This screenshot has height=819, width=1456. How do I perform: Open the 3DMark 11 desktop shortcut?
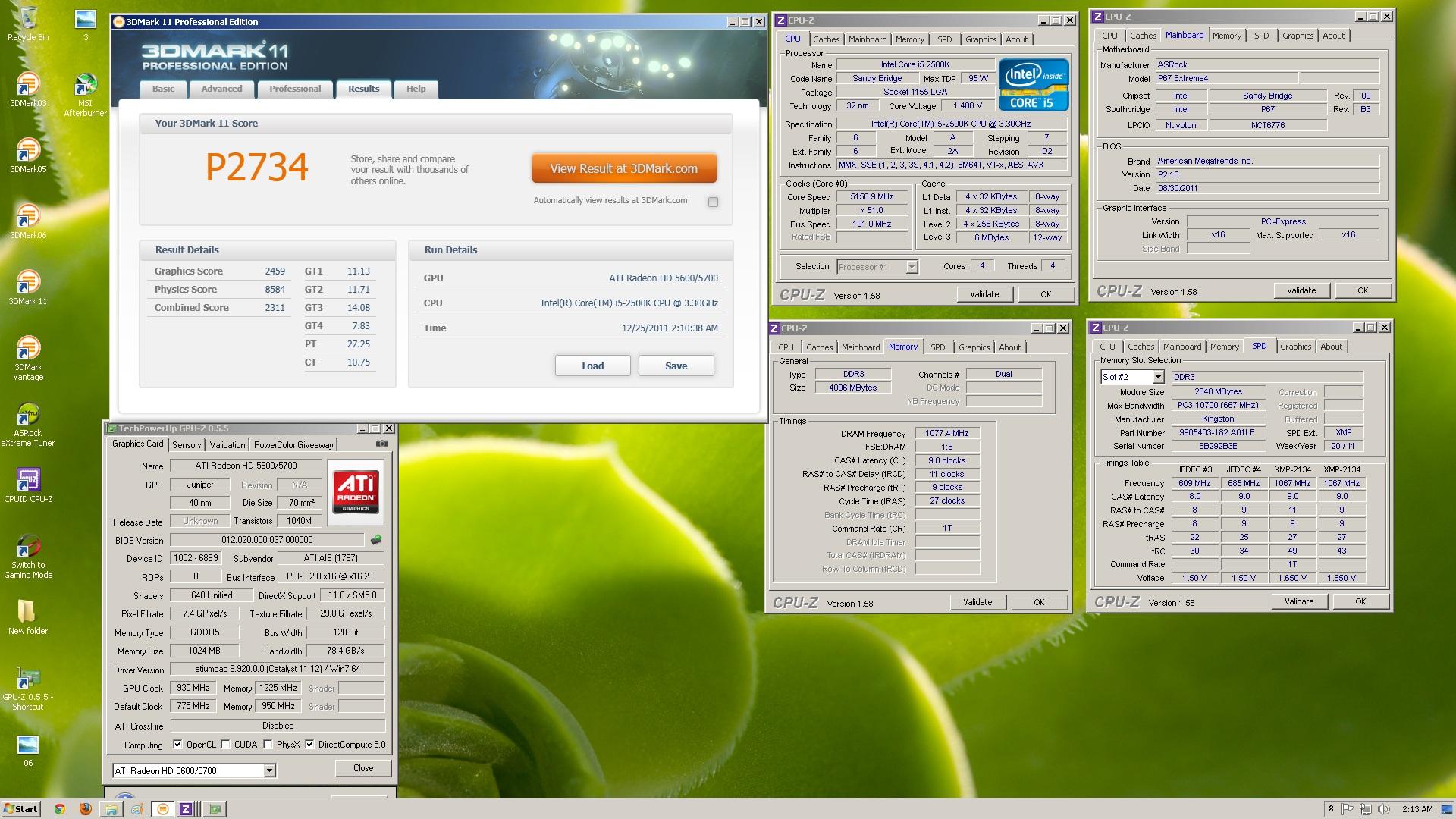tap(28, 287)
